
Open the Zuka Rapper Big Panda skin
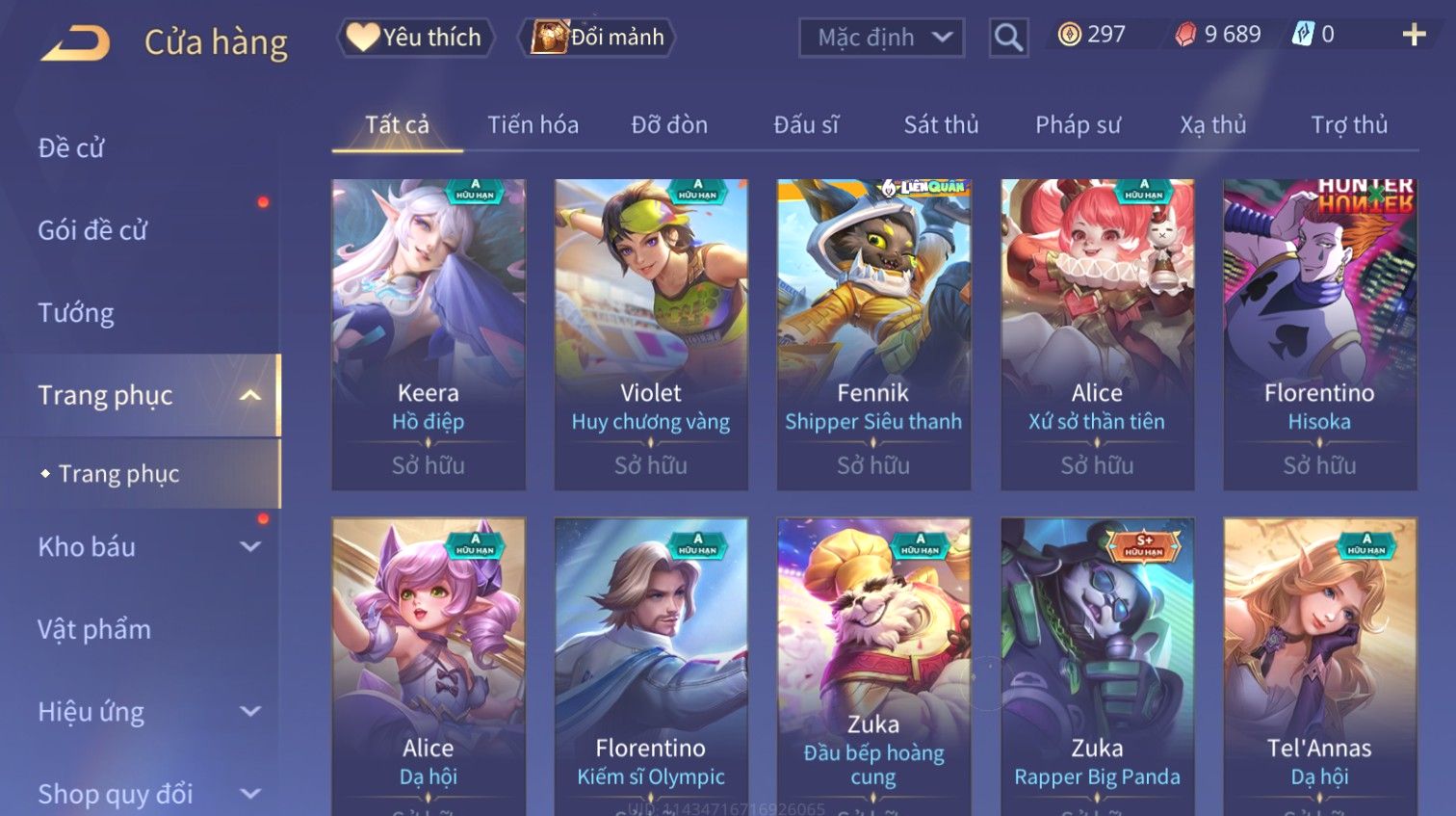pyautogui.click(x=1097, y=667)
